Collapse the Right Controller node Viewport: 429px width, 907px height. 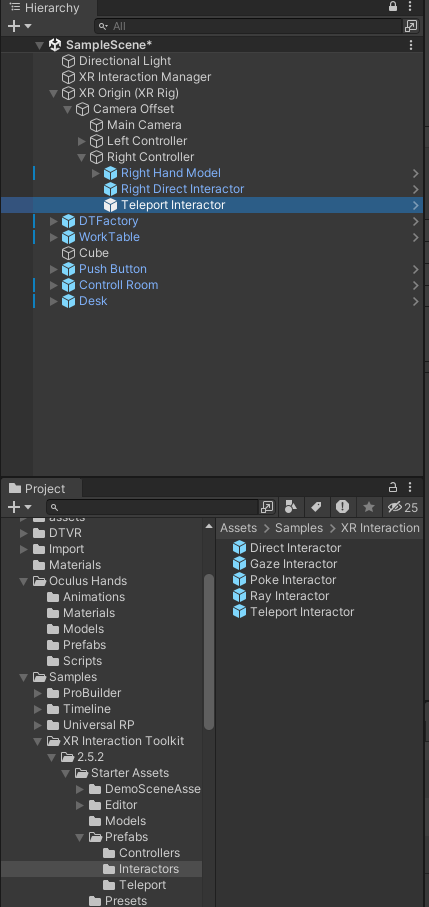tap(81, 157)
